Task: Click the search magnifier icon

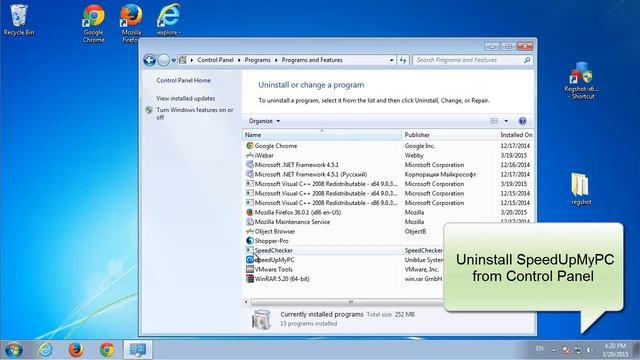Action: 527,60
